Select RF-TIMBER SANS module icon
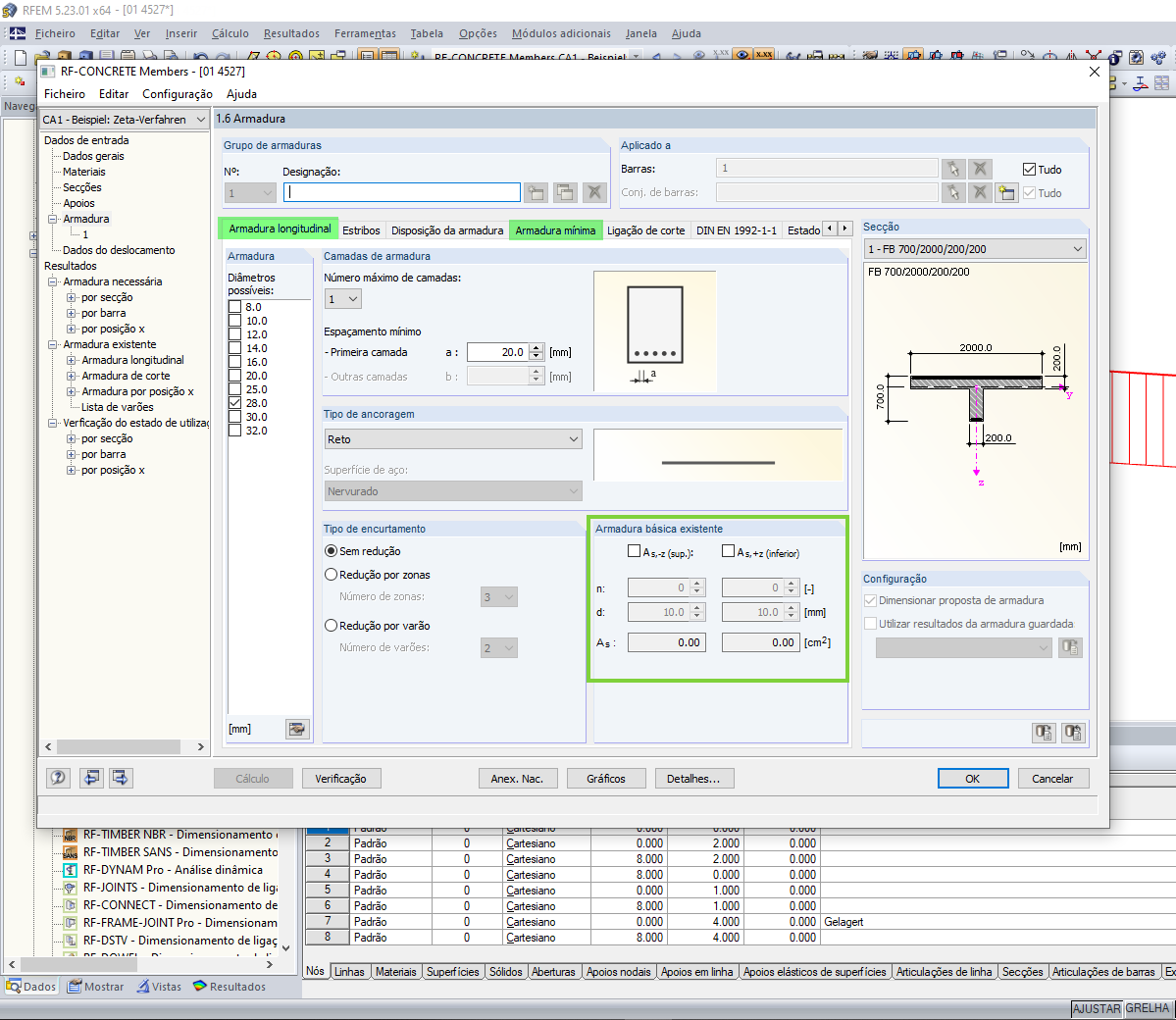This screenshot has height=1020, width=1176. [70, 852]
